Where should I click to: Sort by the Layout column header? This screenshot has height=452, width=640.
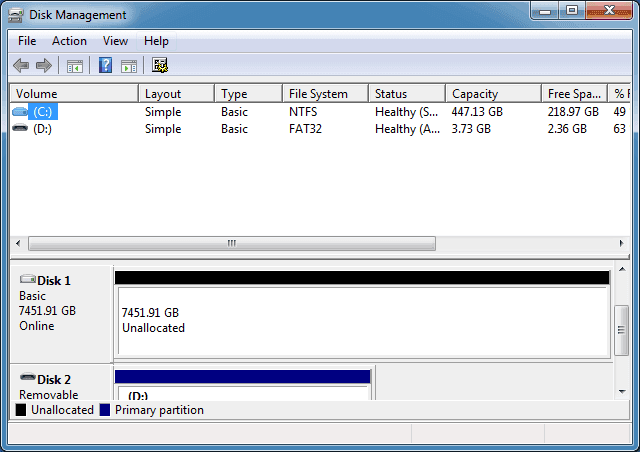[x=176, y=94]
